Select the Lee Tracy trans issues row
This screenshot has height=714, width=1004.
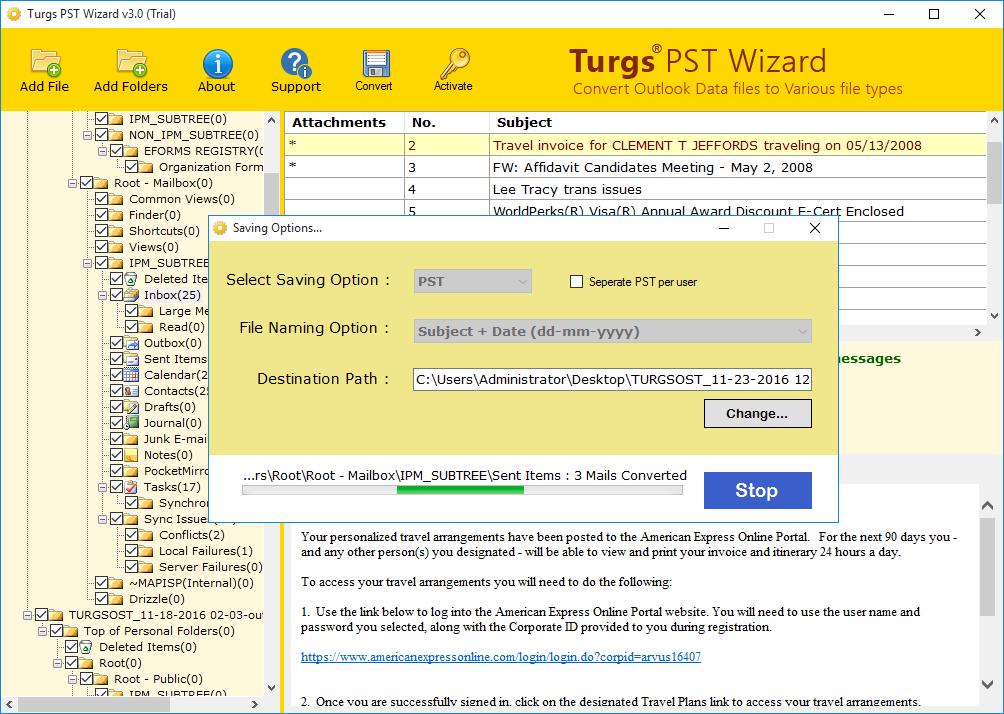pyautogui.click(x=635, y=190)
